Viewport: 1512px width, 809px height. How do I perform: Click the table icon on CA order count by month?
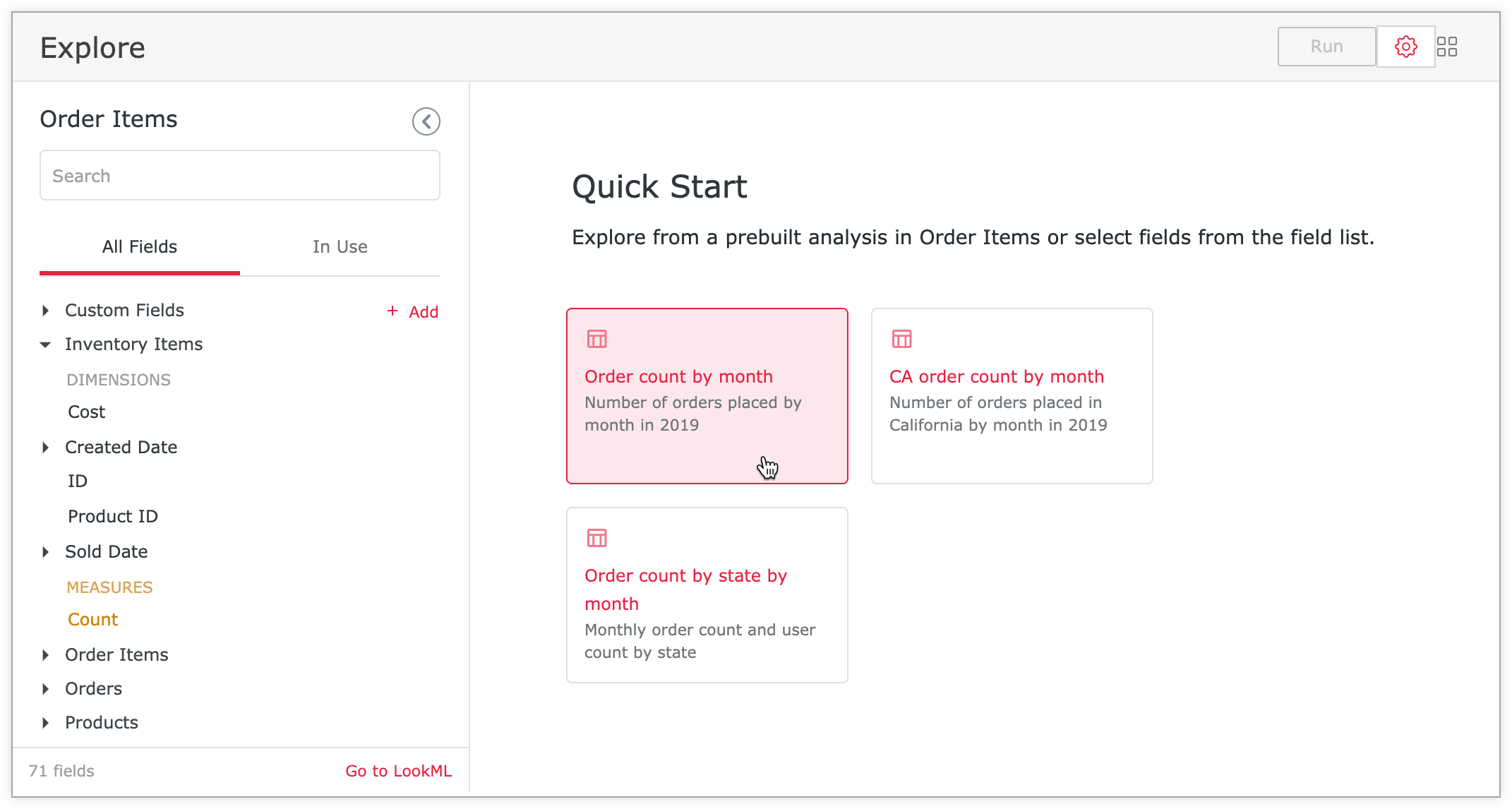pyautogui.click(x=901, y=339)
